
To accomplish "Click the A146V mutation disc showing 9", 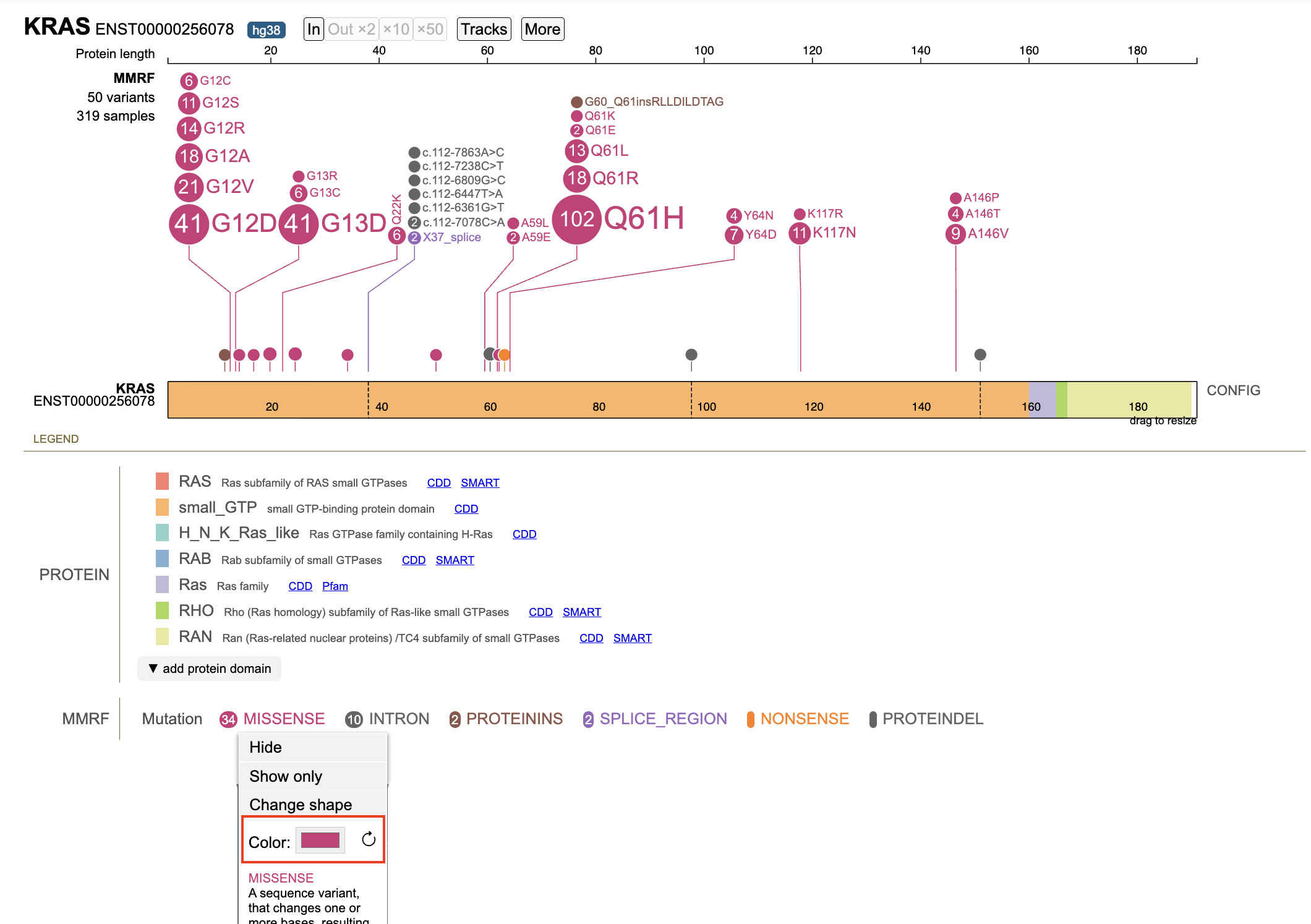I will point(955,234).
